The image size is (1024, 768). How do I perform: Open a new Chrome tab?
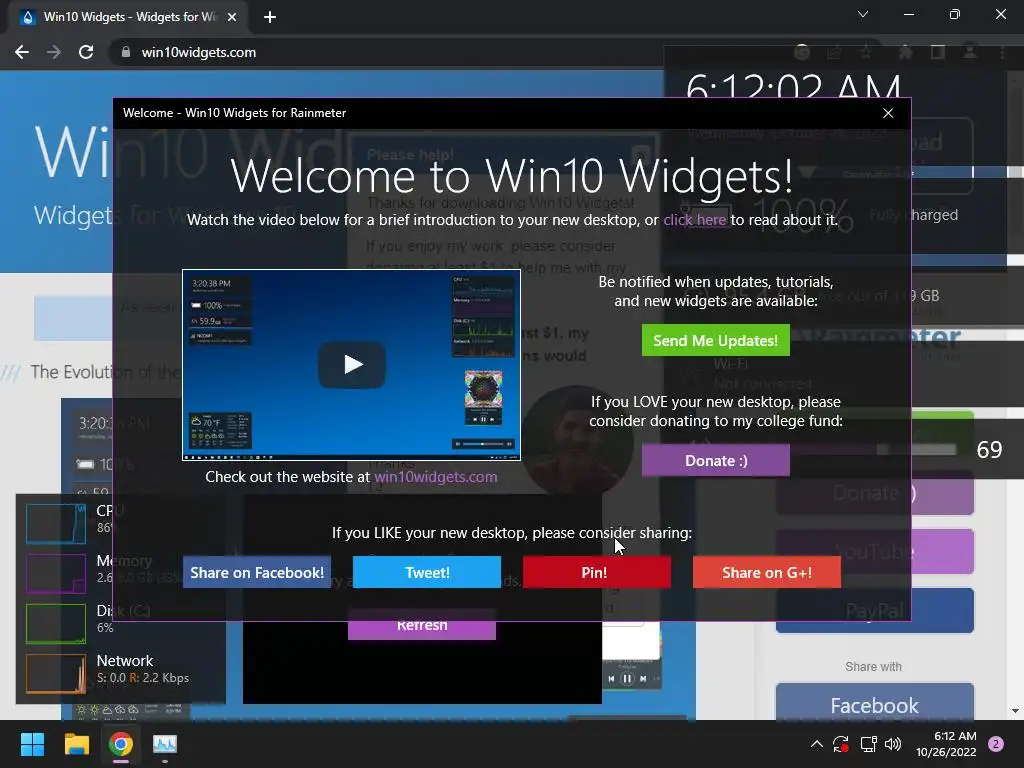[x=270, y=17]
